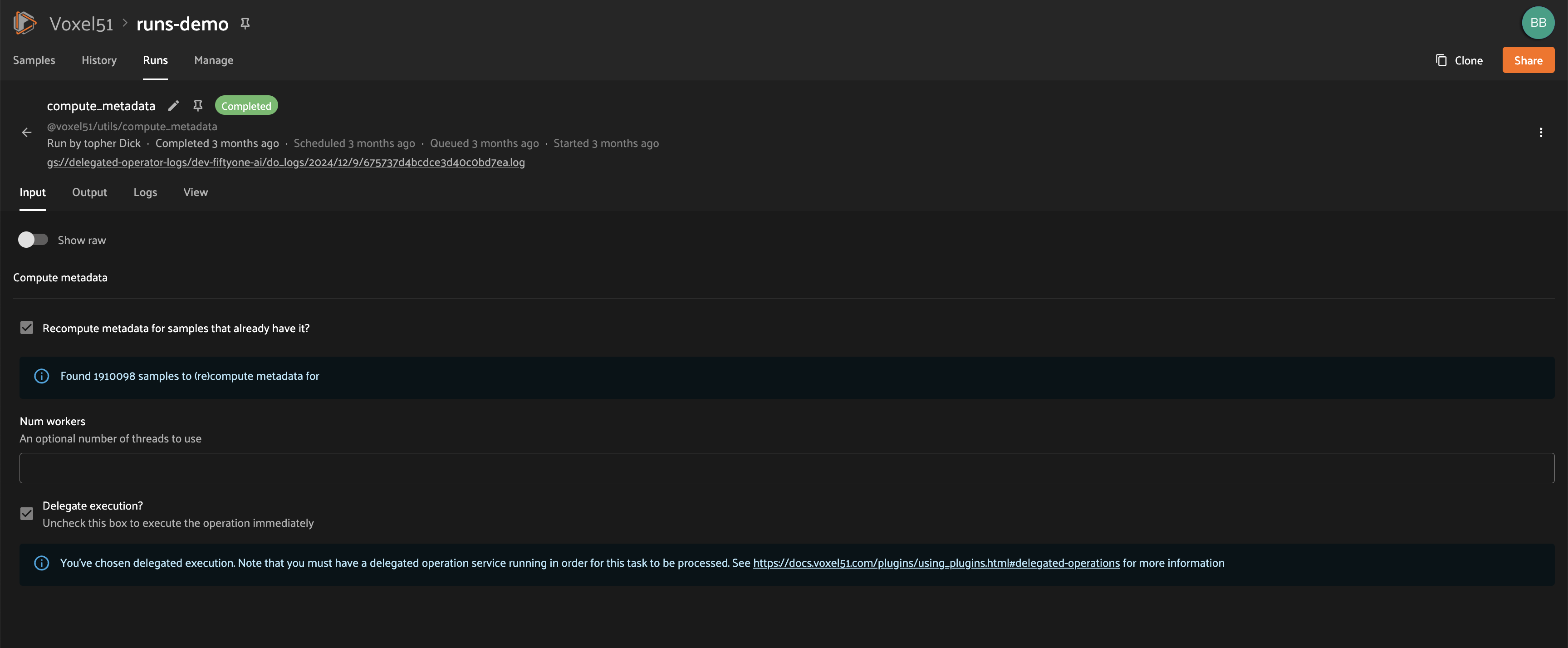Uncheck Recompute metadata for existing samples

(x=27, y=328)
